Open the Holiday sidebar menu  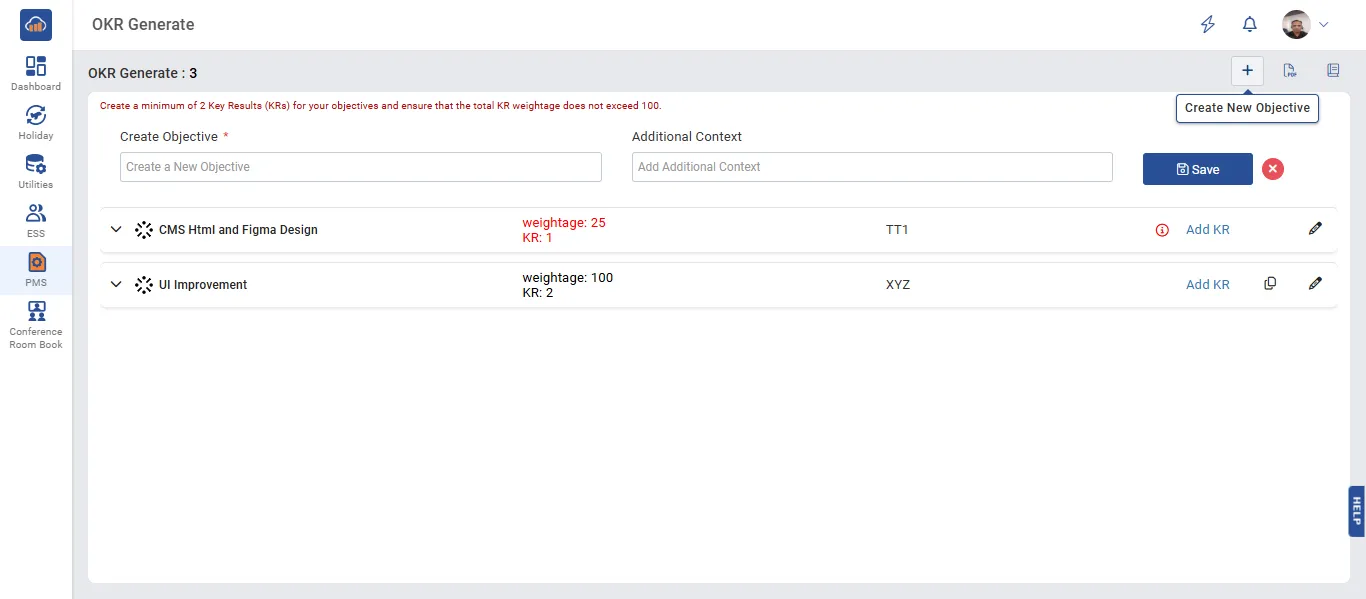click(36, 122)
